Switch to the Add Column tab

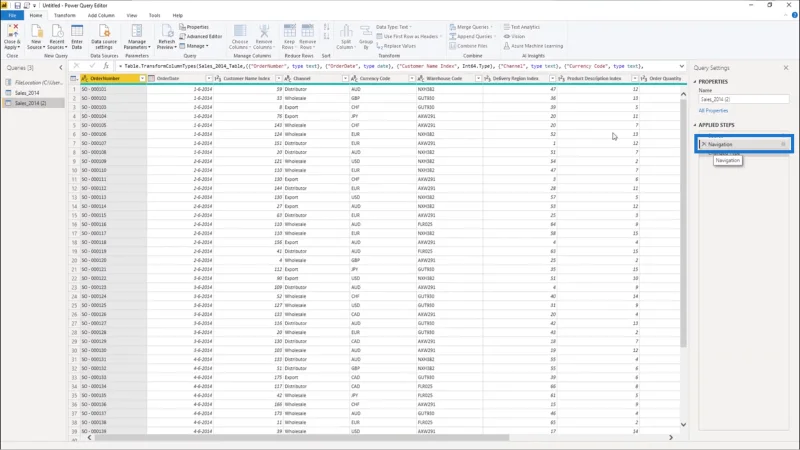[101, 15]
